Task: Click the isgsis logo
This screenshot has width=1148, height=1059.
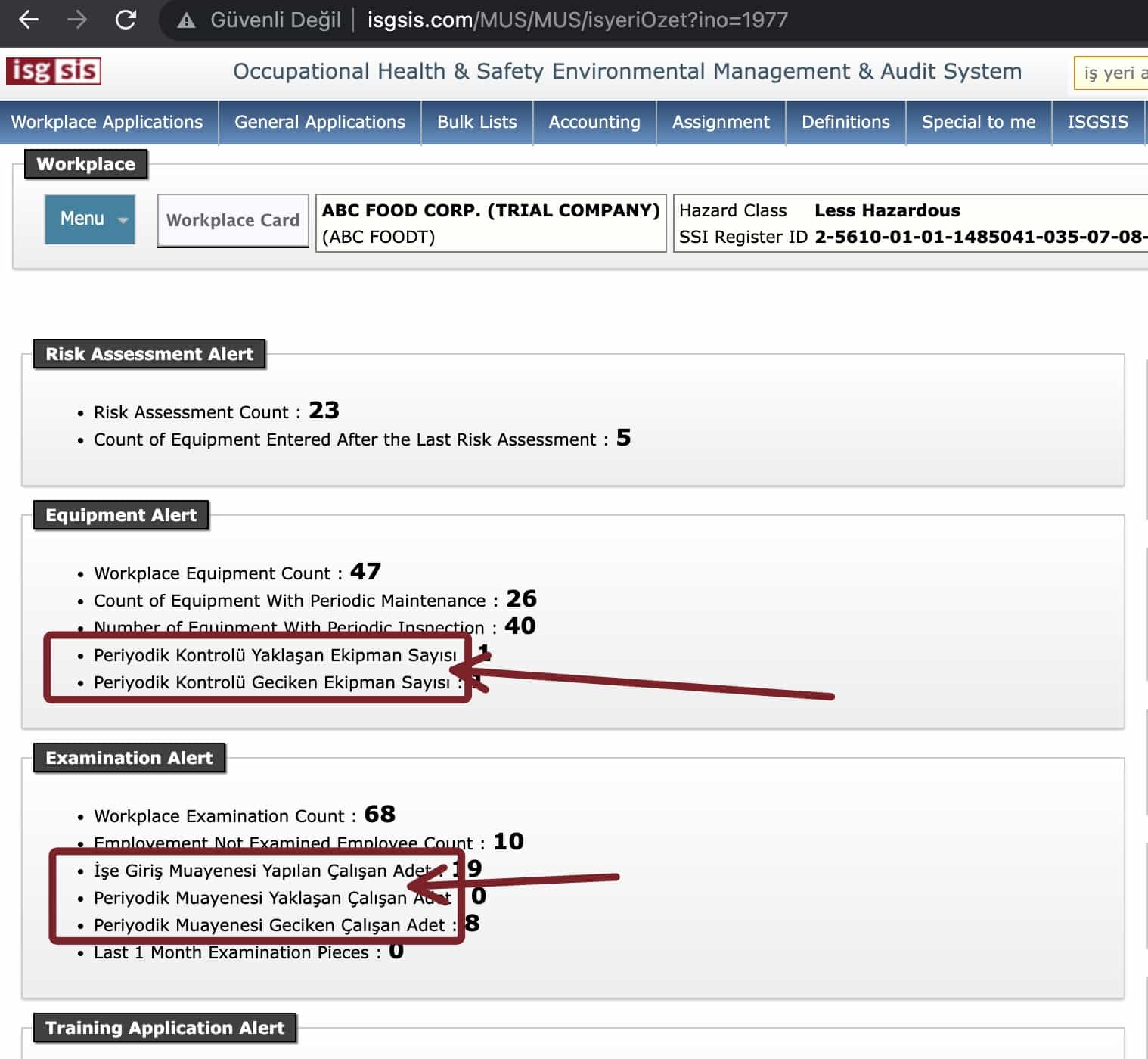Action: tap(54, 71)
